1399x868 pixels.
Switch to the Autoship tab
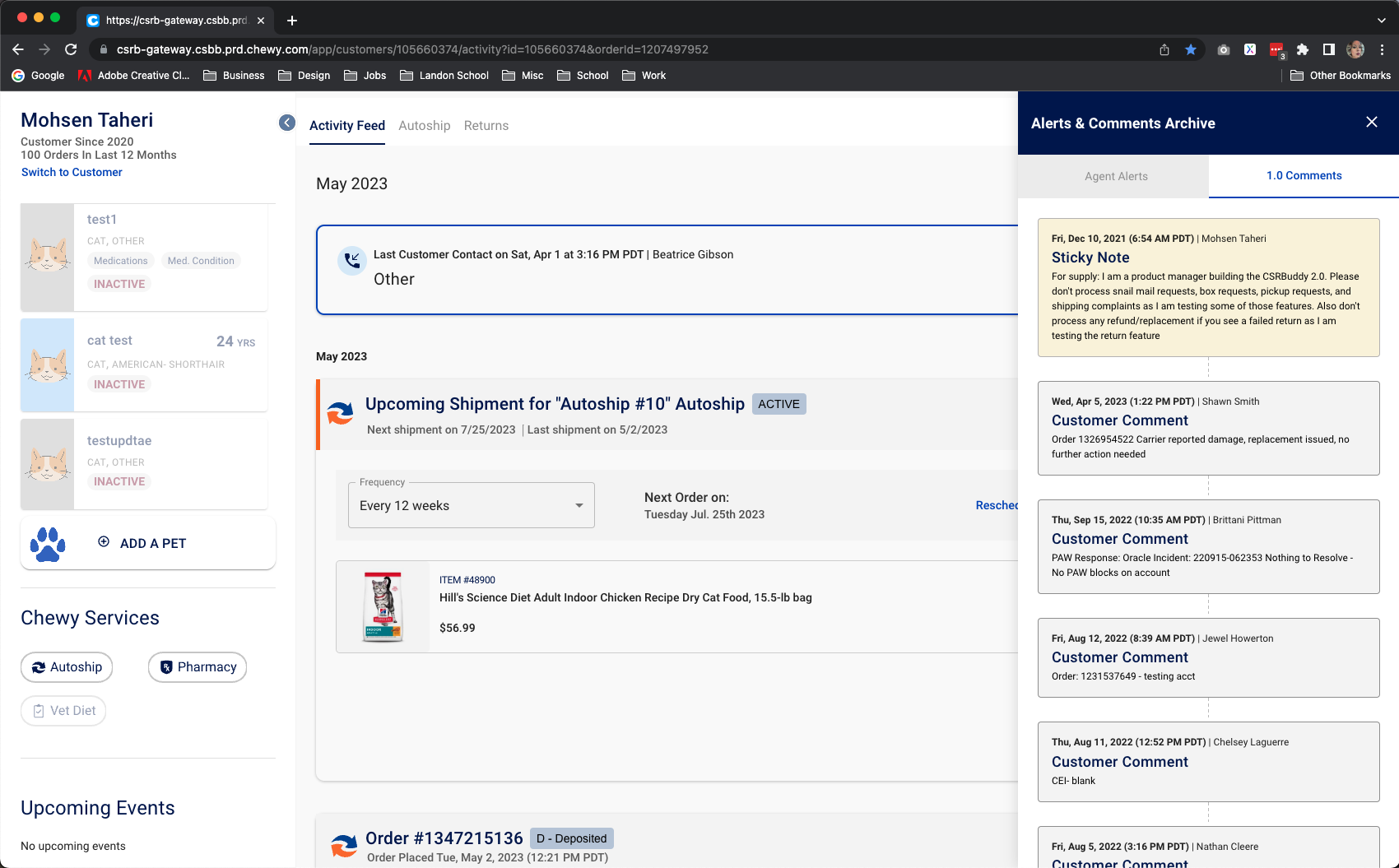pos(425,125)
